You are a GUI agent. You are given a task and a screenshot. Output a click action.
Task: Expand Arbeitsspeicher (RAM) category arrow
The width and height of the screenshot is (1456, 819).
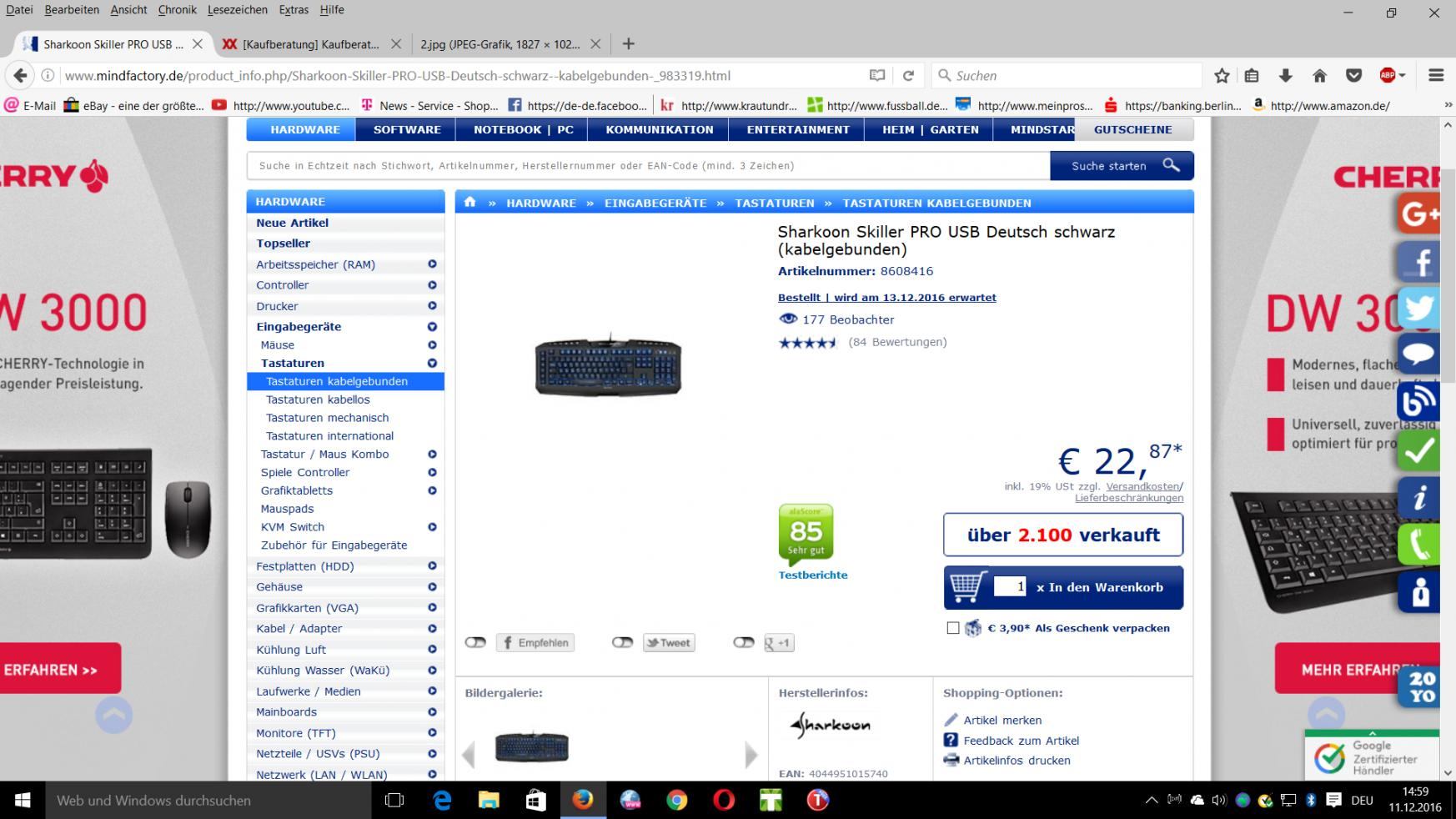(x=432, y=264)
